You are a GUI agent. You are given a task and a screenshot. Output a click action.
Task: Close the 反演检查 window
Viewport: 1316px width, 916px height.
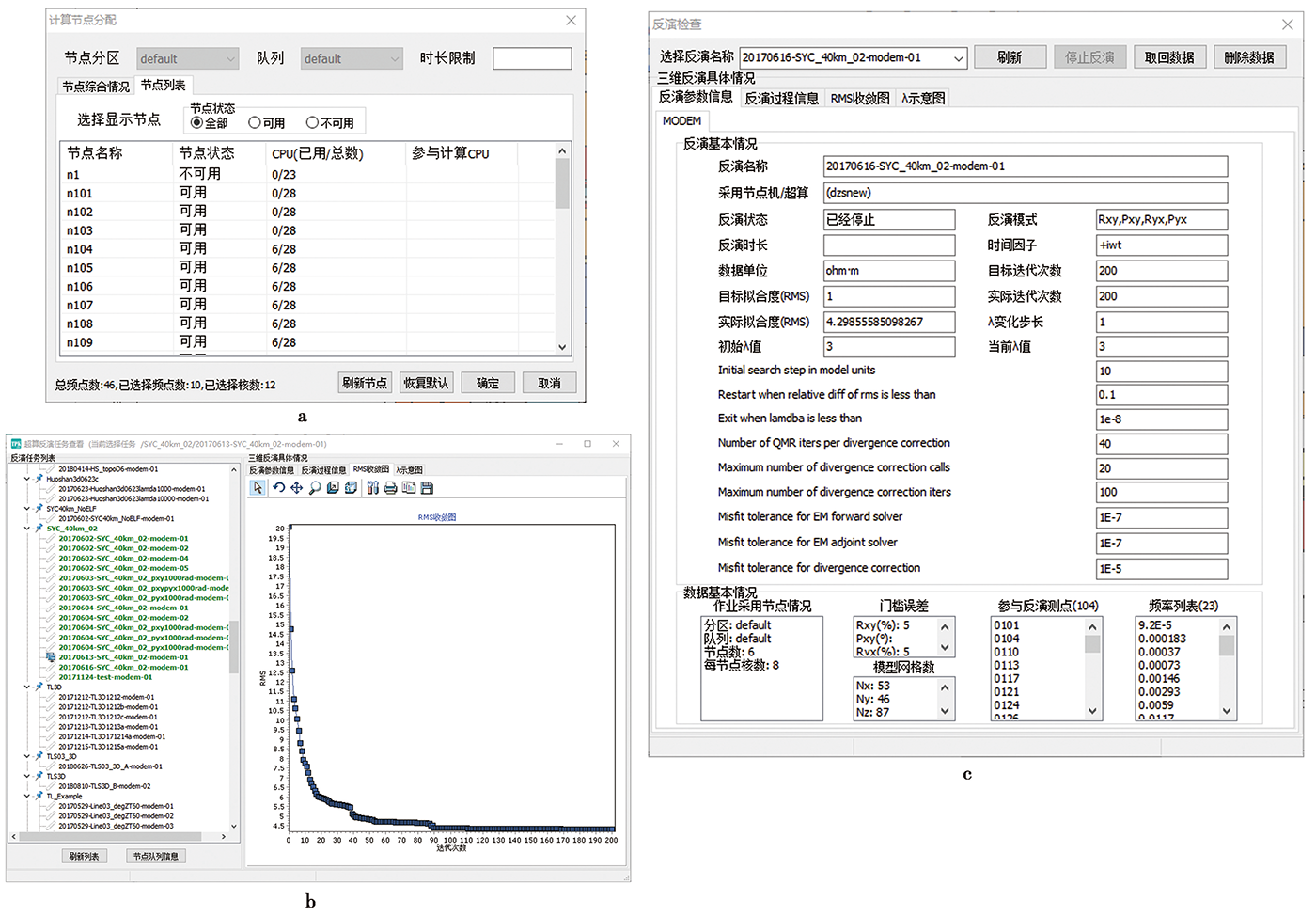point(1288,24)
